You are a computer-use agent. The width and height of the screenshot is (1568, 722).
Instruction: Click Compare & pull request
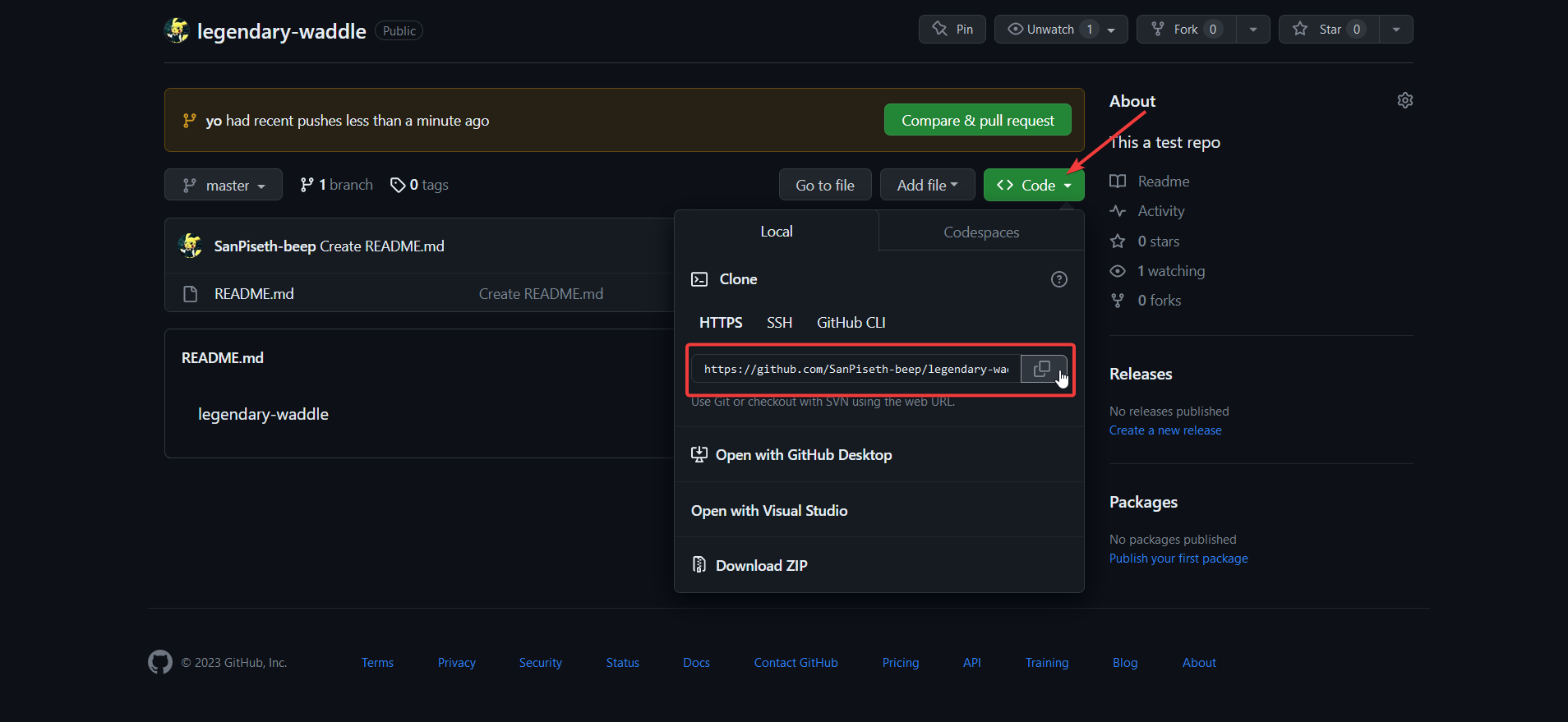tap(978, 120)
